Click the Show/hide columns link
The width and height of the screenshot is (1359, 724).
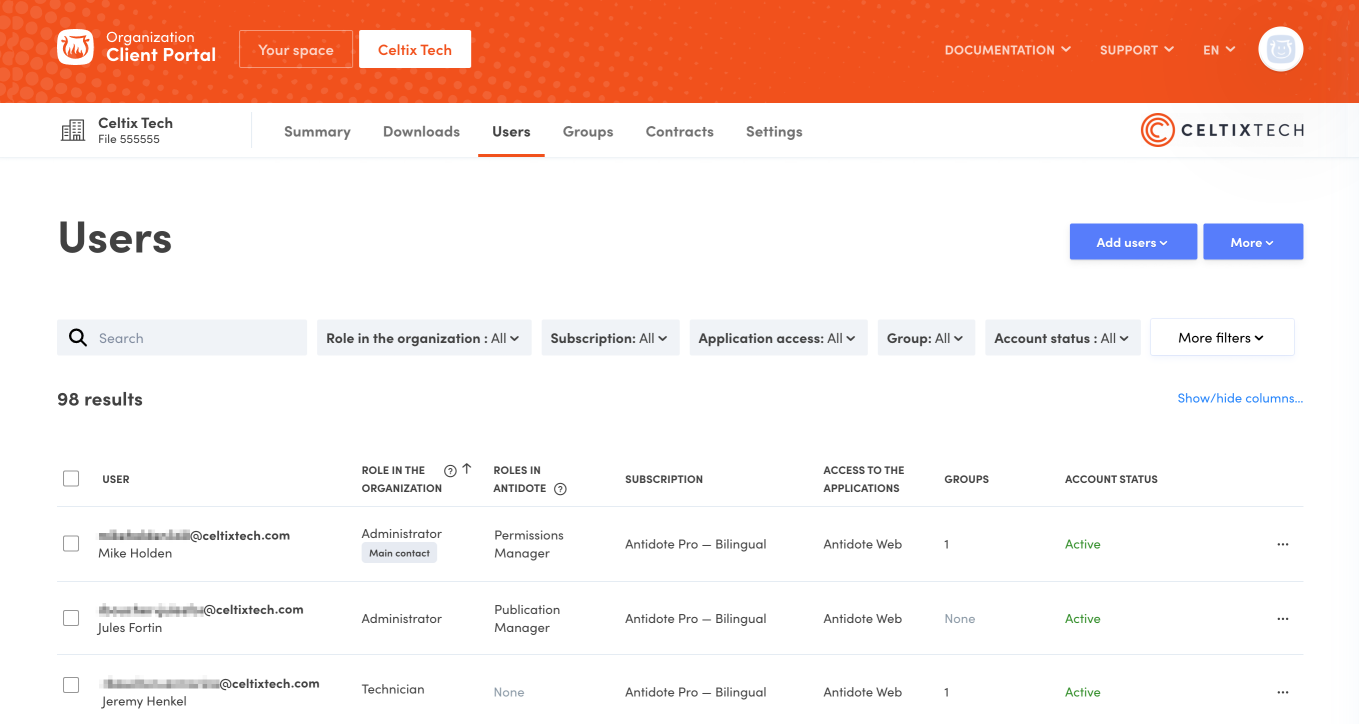tap(1240, 398)
